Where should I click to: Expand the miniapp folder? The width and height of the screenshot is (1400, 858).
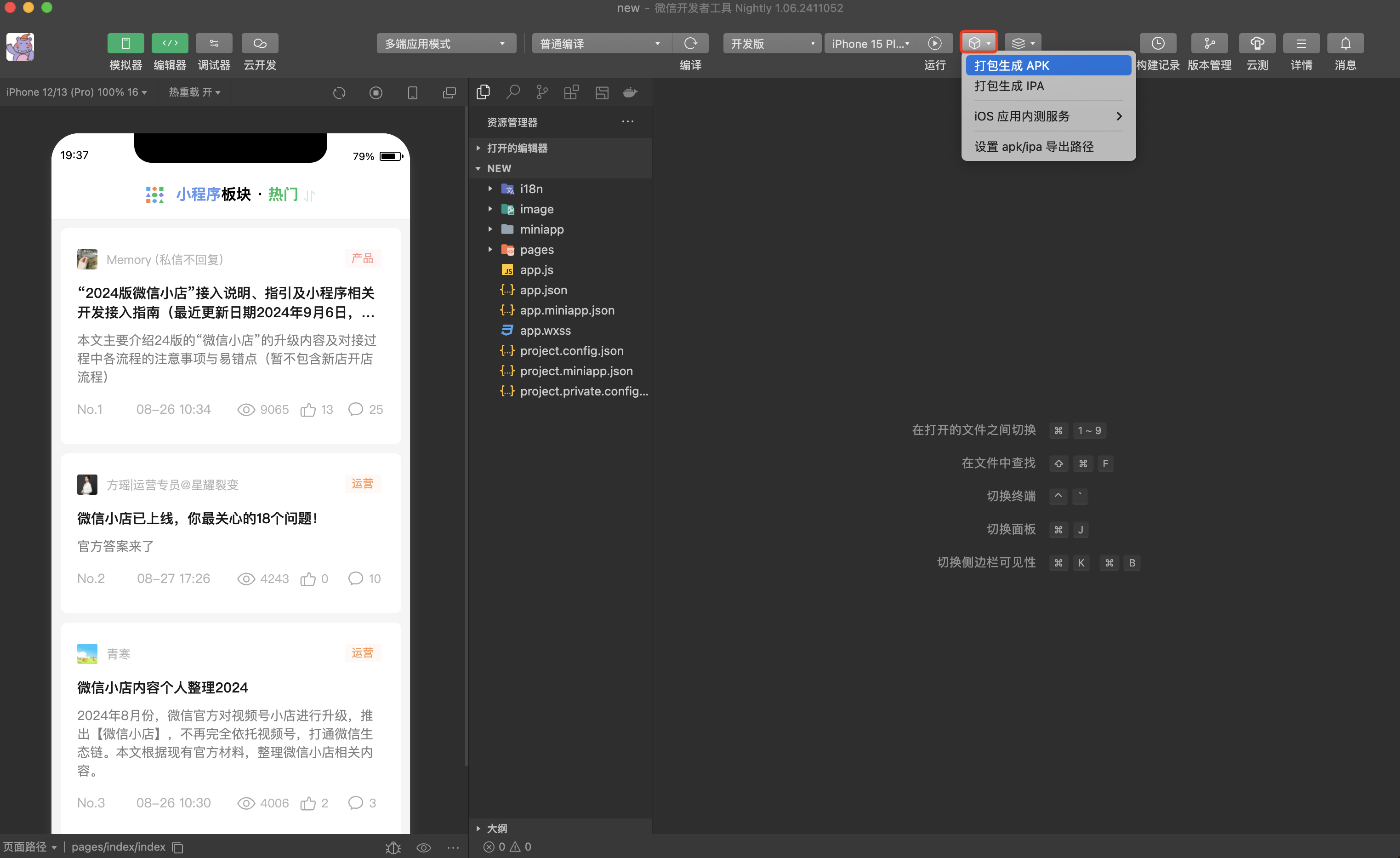click(x=560, y=229)
